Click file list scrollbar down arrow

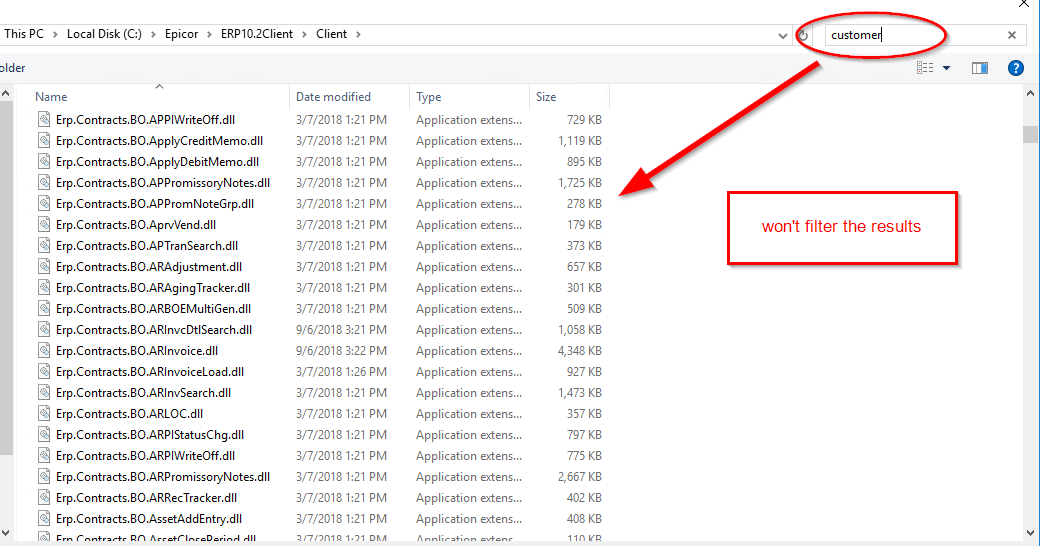[1030, 532]
